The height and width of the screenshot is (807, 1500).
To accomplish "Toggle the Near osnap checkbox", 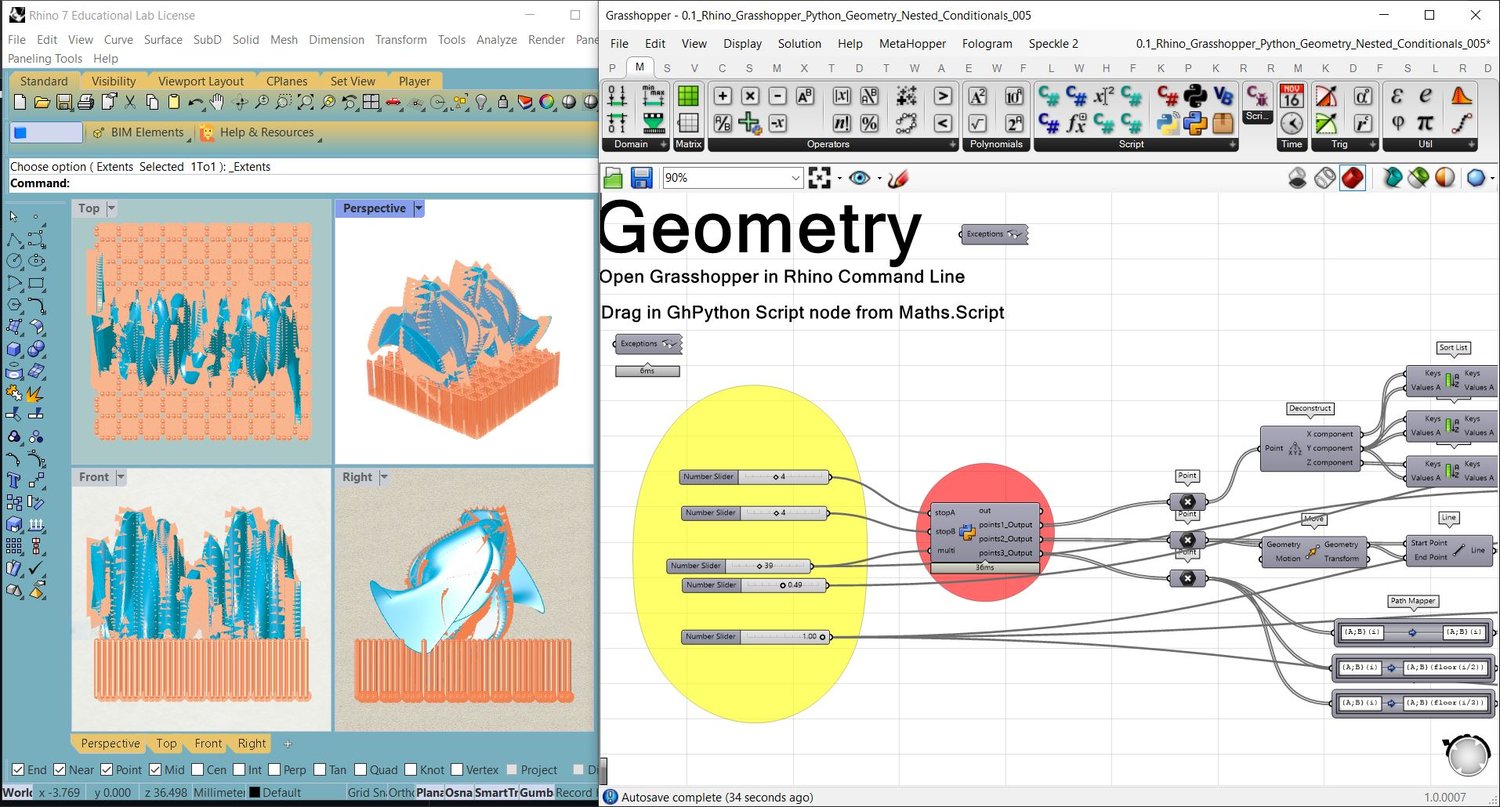I will pyautogui.click(x=59, y=770).
